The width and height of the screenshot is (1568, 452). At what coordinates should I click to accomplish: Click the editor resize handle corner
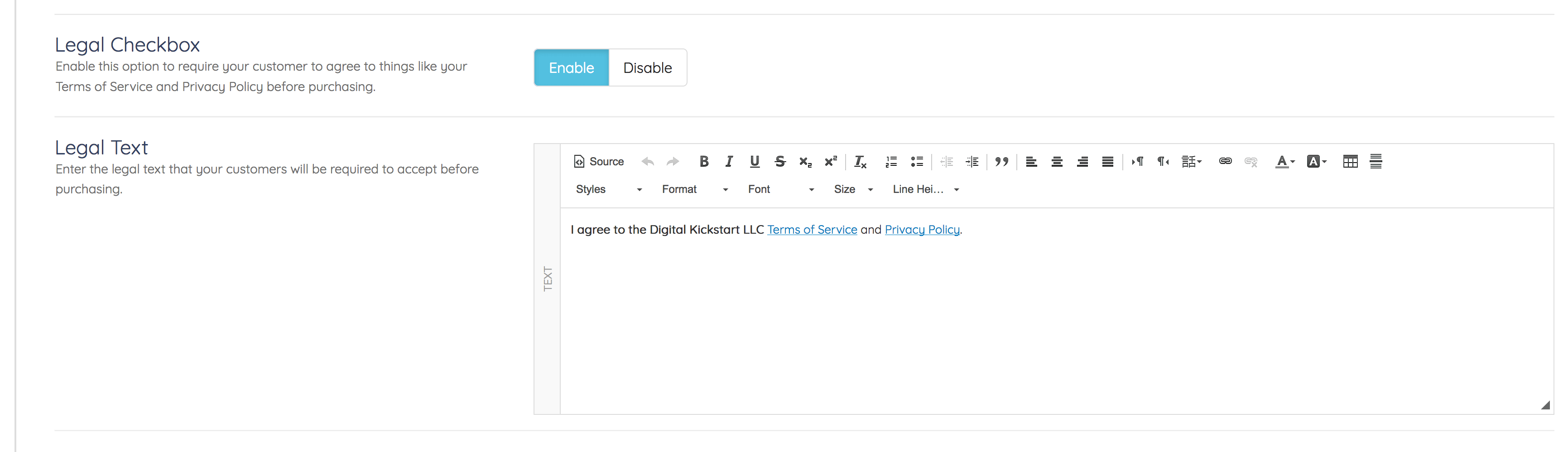1545,405
